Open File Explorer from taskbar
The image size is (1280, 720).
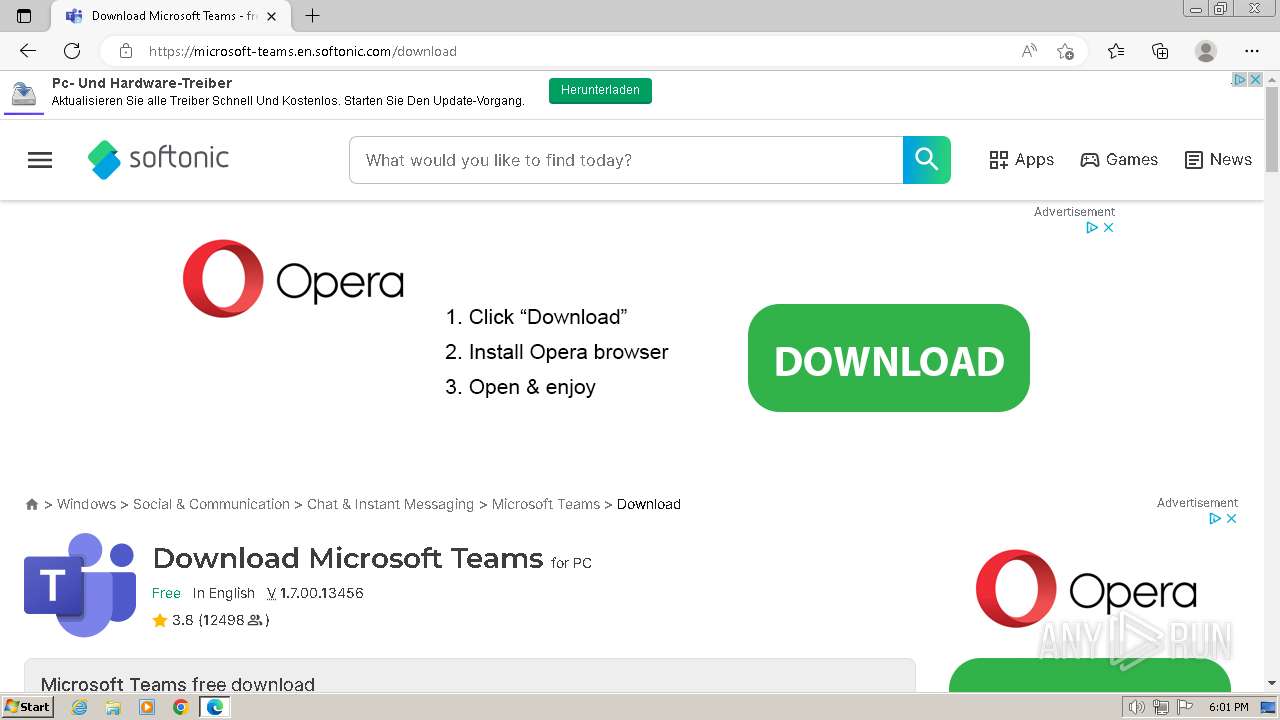(x=113, y=707)
